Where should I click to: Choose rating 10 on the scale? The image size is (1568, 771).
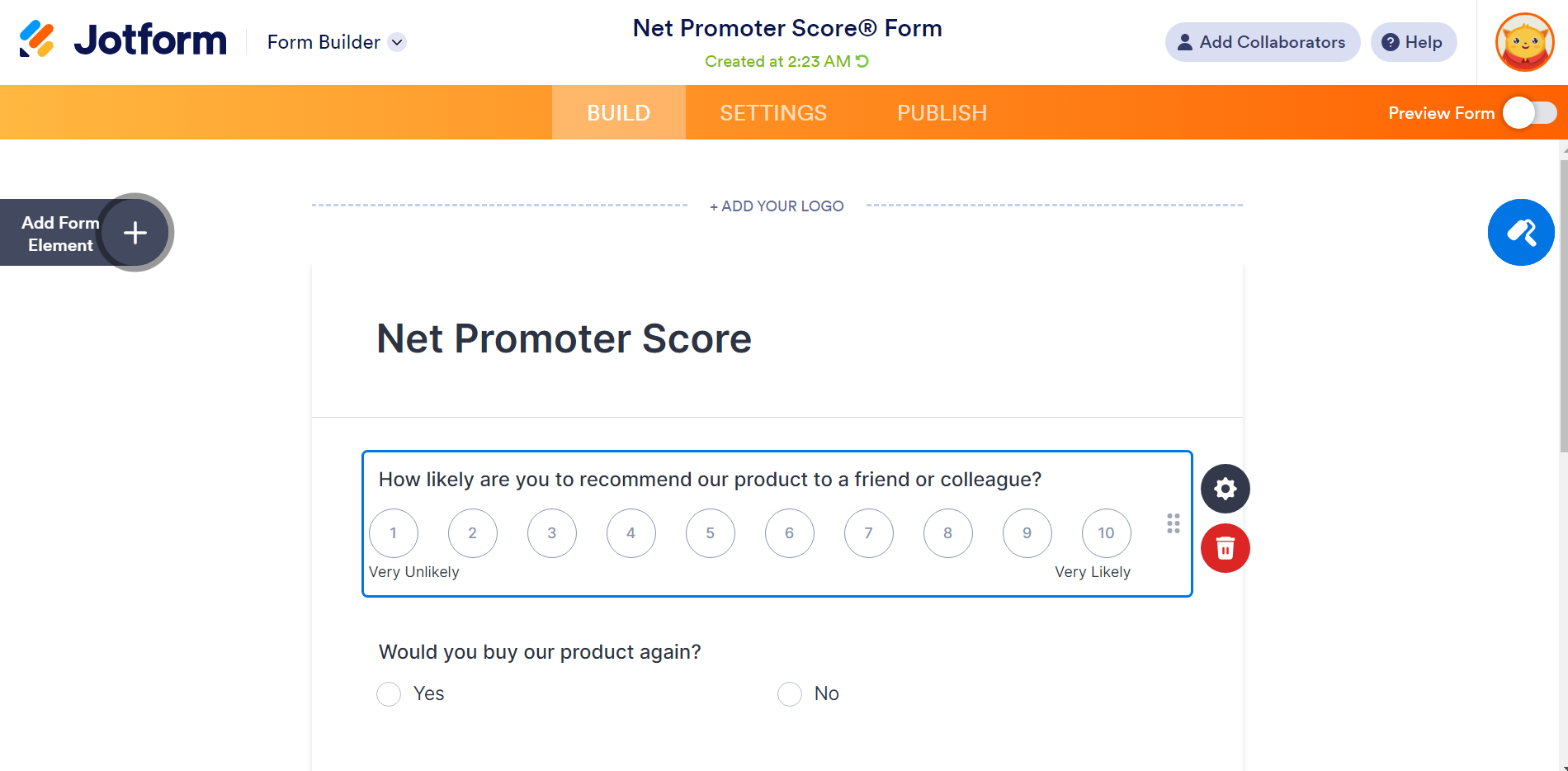[x=1106, y=533]
